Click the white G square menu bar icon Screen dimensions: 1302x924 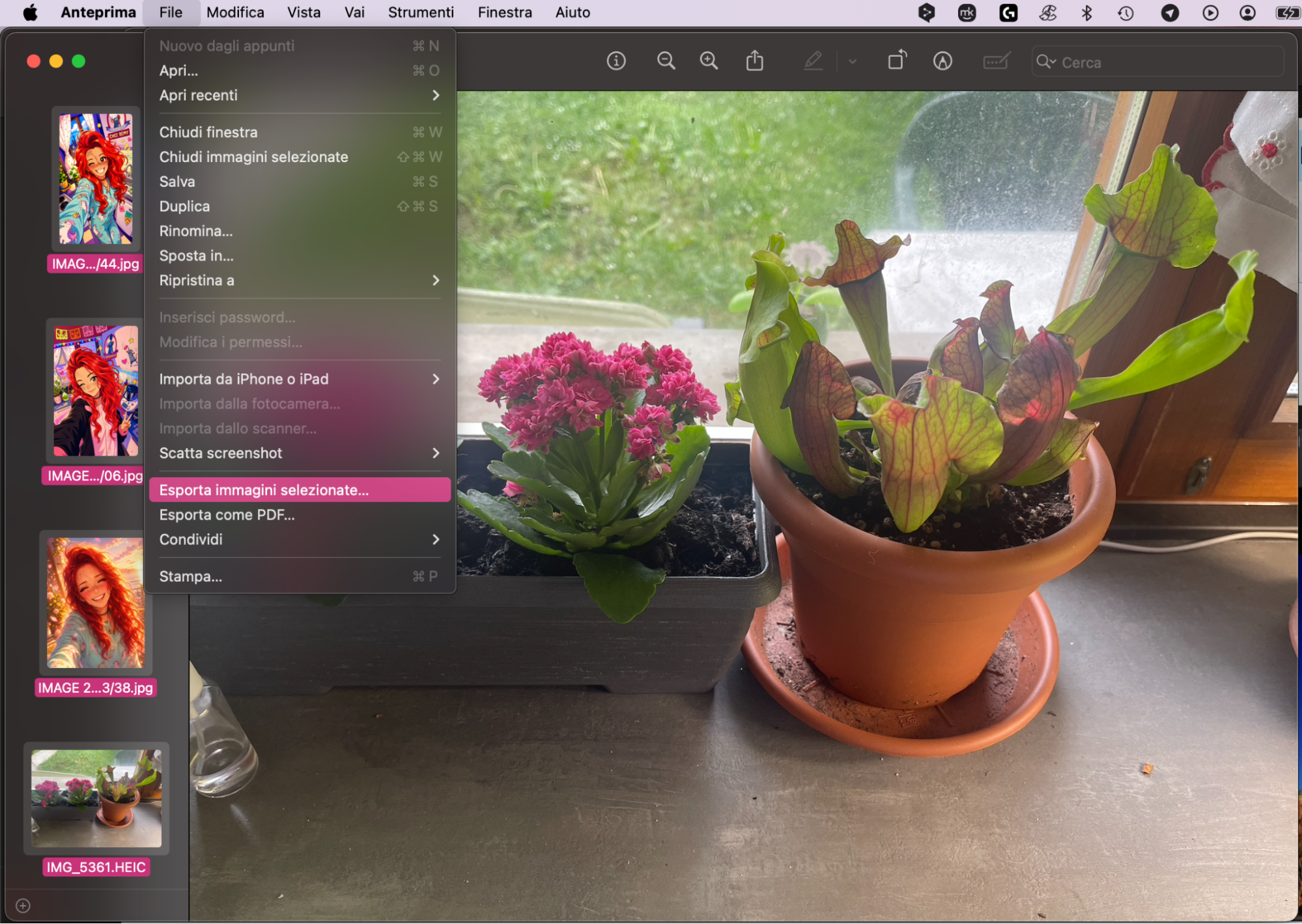tap(1008, 12)
